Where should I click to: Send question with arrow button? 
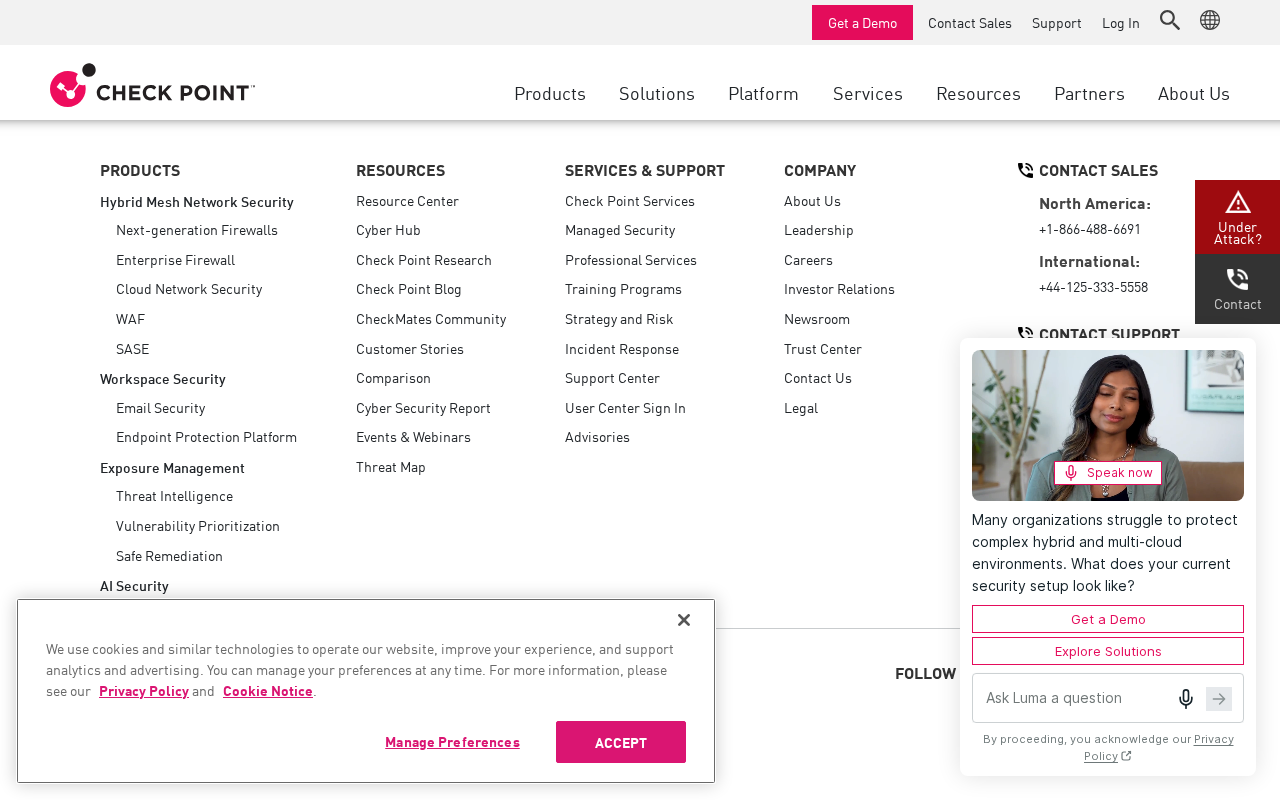click(1219, 699)
